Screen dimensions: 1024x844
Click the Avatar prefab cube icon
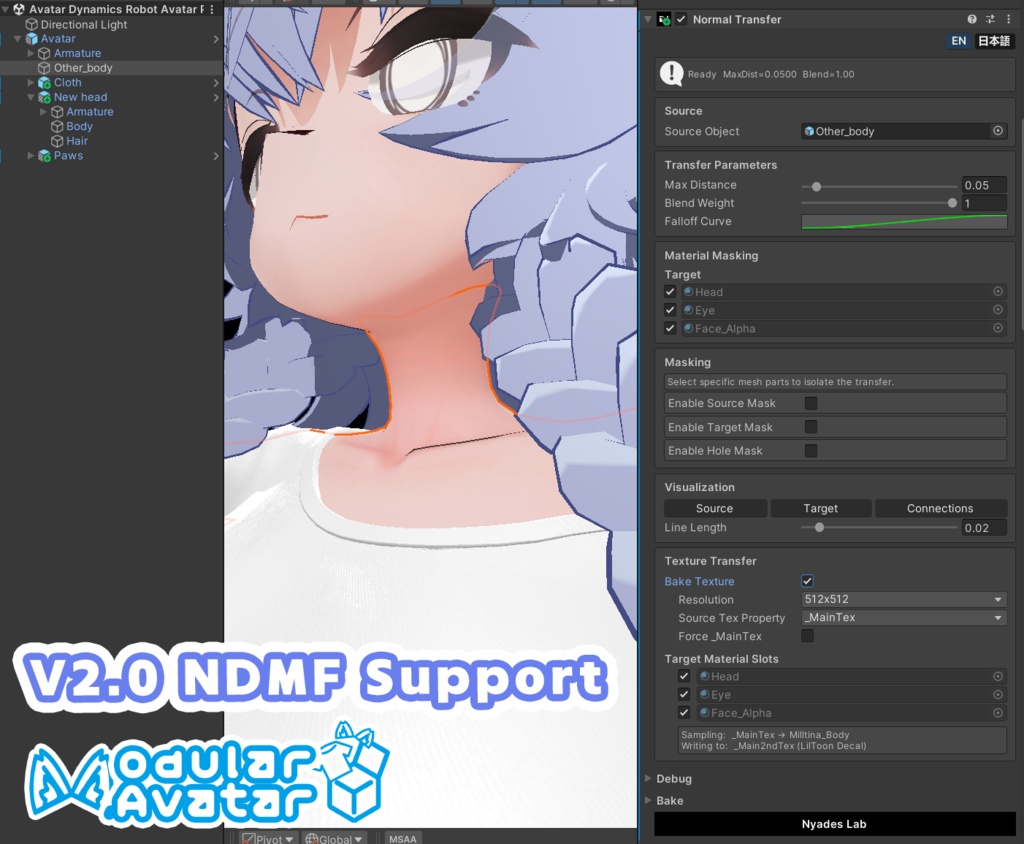(x=31, y=39)
